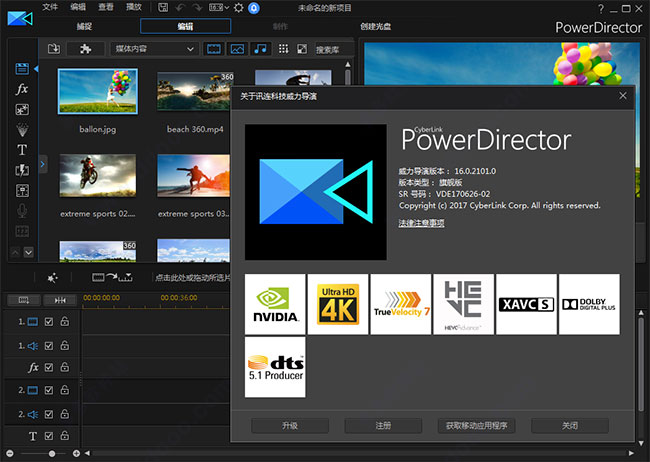This screenshot has width=650, height=462.
Task: Disable the video track 1 checkbox
Action: (50, 322)
